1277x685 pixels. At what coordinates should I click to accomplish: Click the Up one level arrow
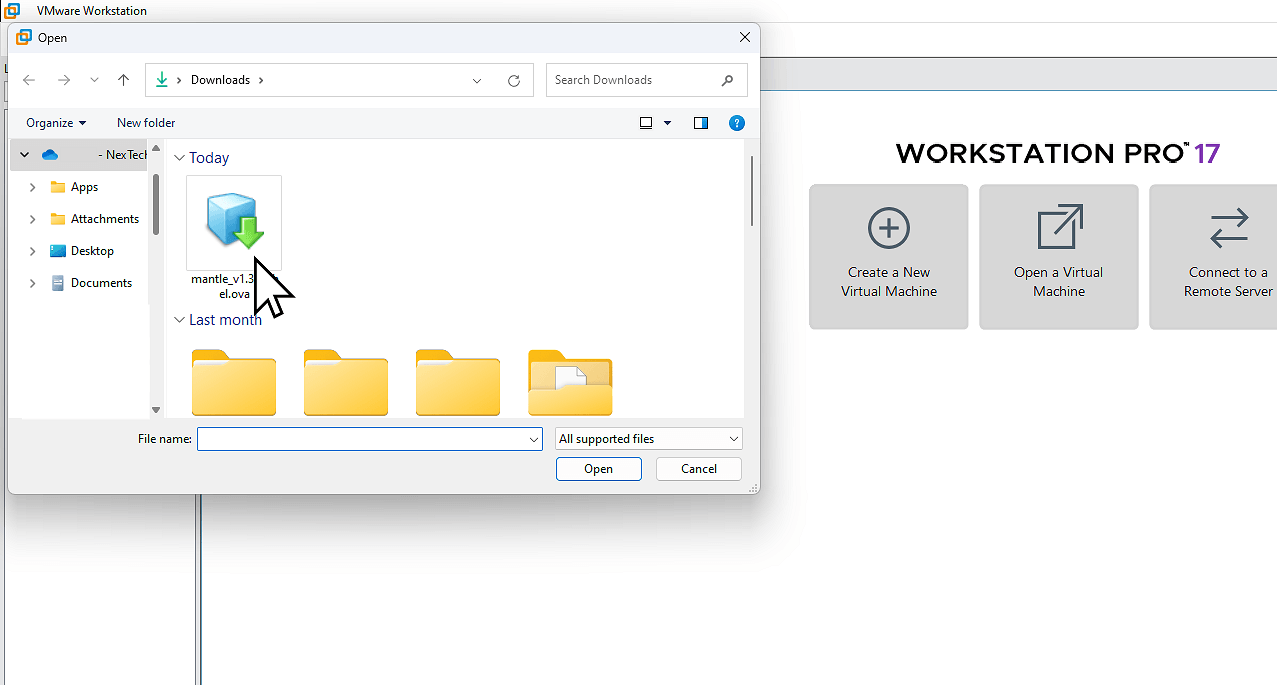[x=123, y=80]
